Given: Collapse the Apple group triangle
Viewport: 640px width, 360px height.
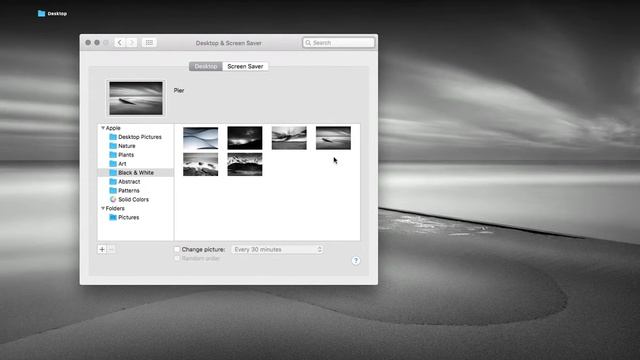Looking at the screenshot, I should [x=103, y=128].
